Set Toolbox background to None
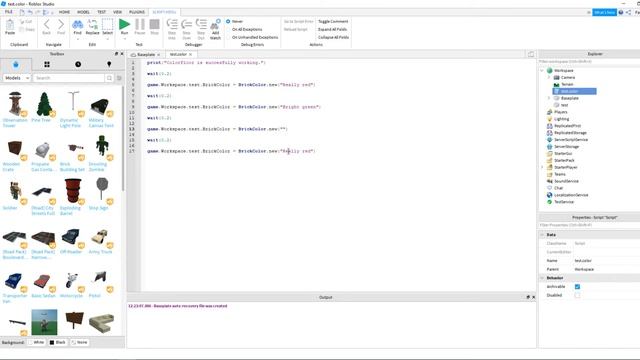 point(79,342)
